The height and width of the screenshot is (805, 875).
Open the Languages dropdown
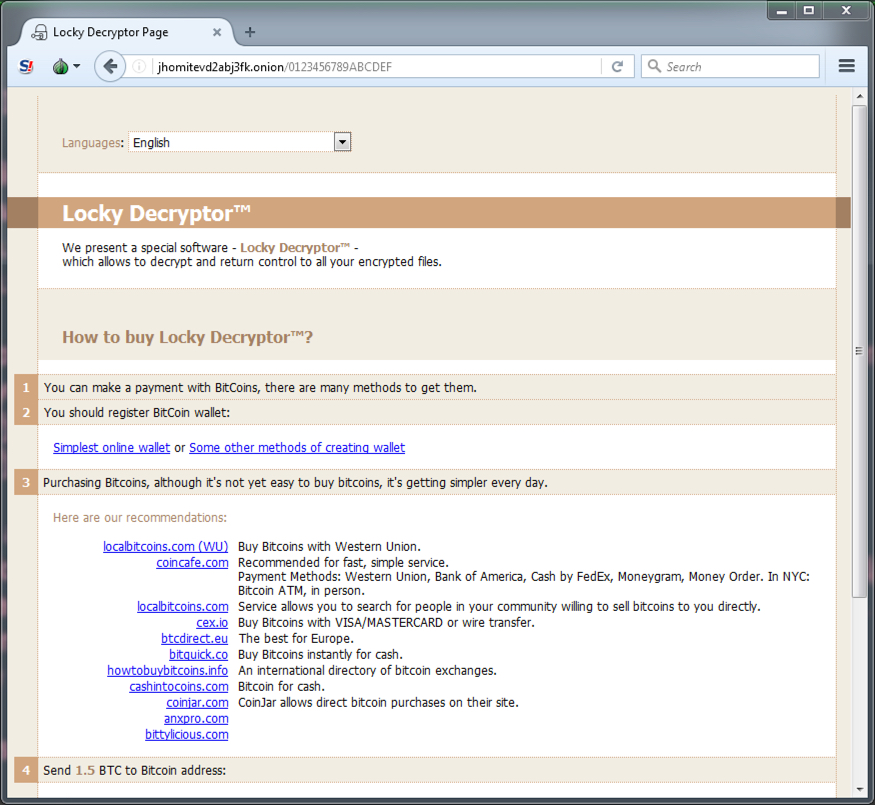pos(239,142)
